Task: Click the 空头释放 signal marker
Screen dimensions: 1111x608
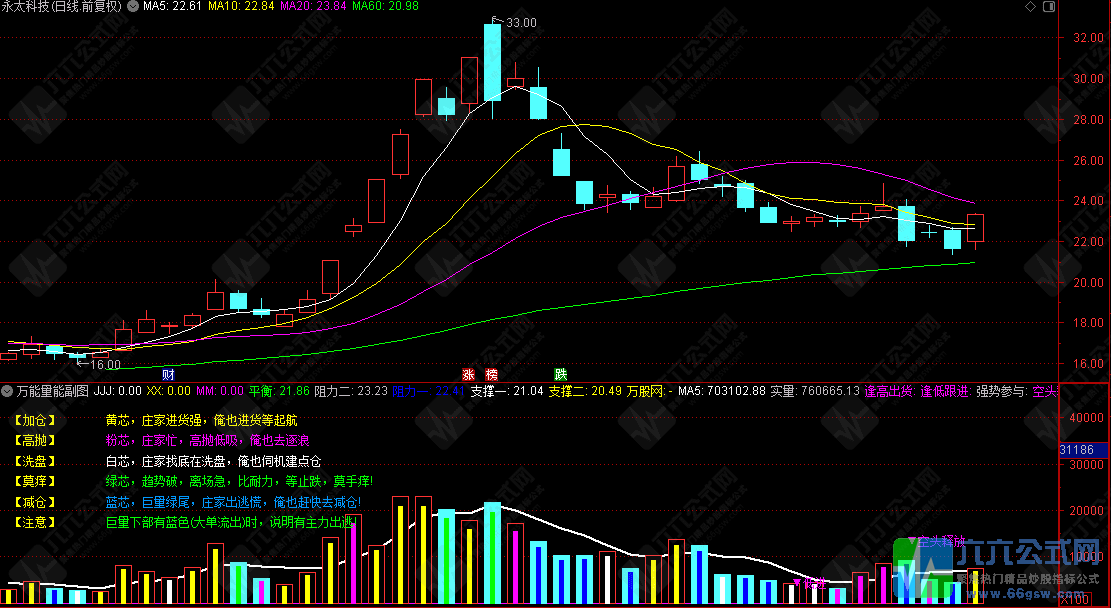Action: point(937,542)
